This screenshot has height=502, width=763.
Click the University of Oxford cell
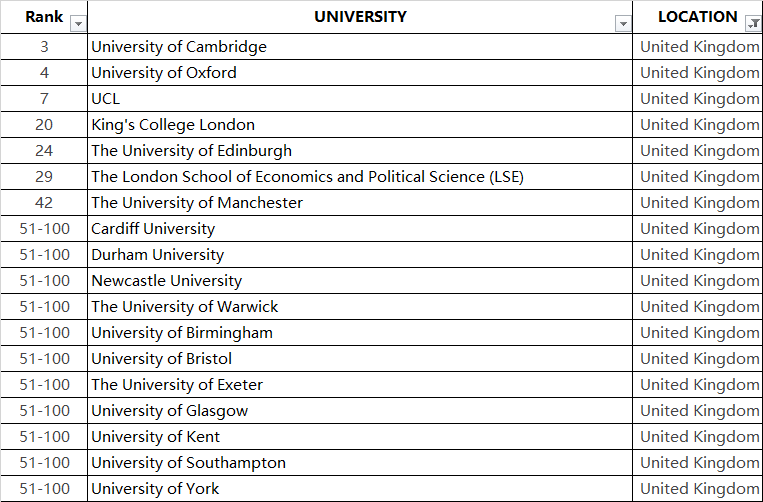click(x=164, y=73)
